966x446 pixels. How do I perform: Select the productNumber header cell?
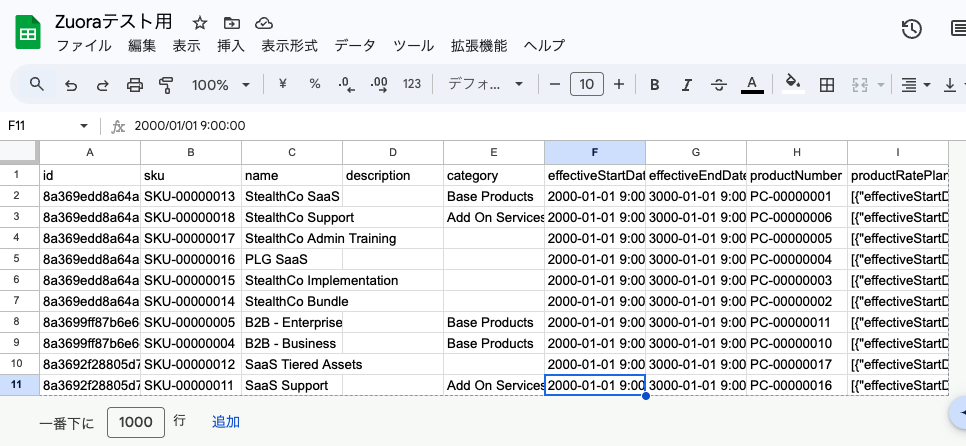pyautogui.click(x=797, y=176)
